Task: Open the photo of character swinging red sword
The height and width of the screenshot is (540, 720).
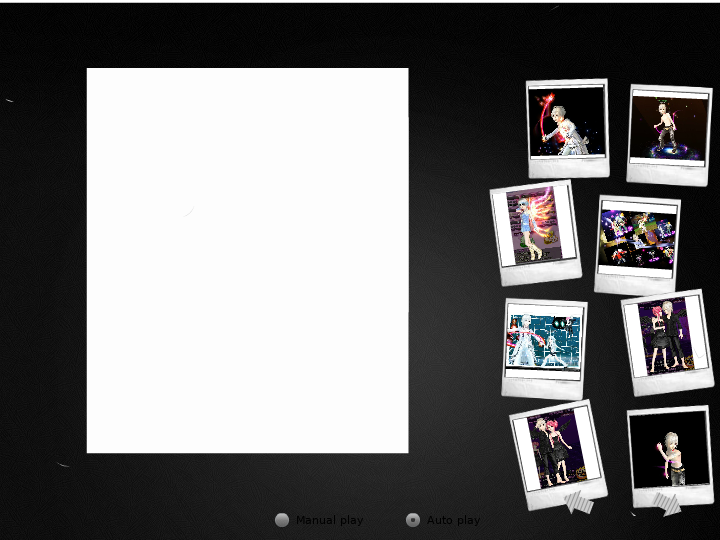Action: pyautogui.click(x=566, y=121)
